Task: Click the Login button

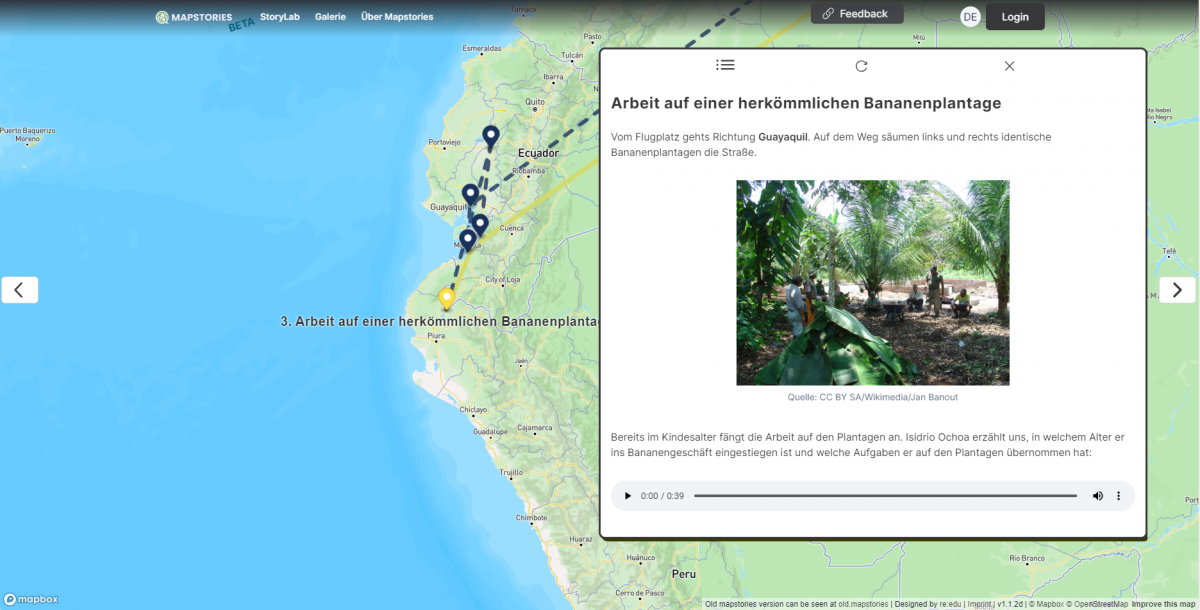Action: tap(1015, 17)
